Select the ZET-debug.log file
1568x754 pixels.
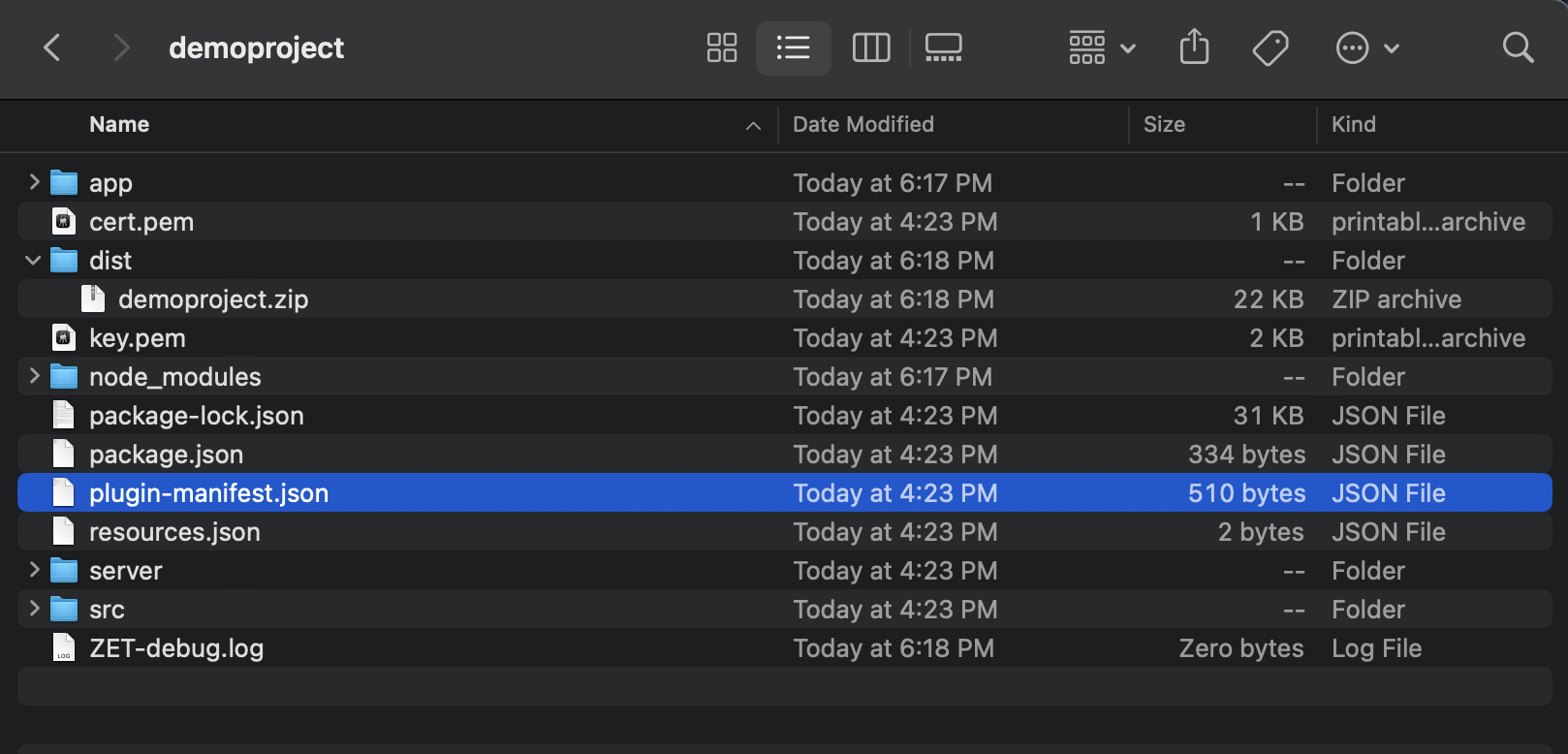pos(176,648)
